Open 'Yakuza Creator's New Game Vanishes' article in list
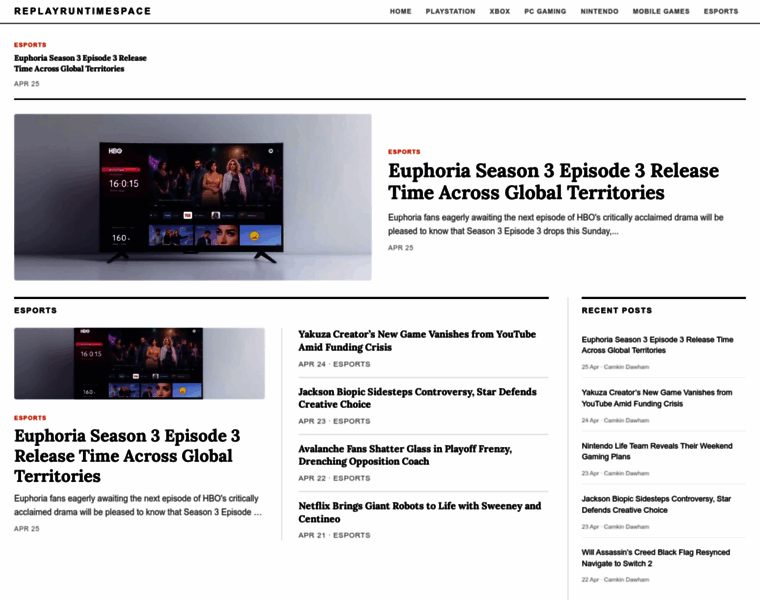Image resolution: width=760 pixels, height=600 pixels. (x=417, y=341)
